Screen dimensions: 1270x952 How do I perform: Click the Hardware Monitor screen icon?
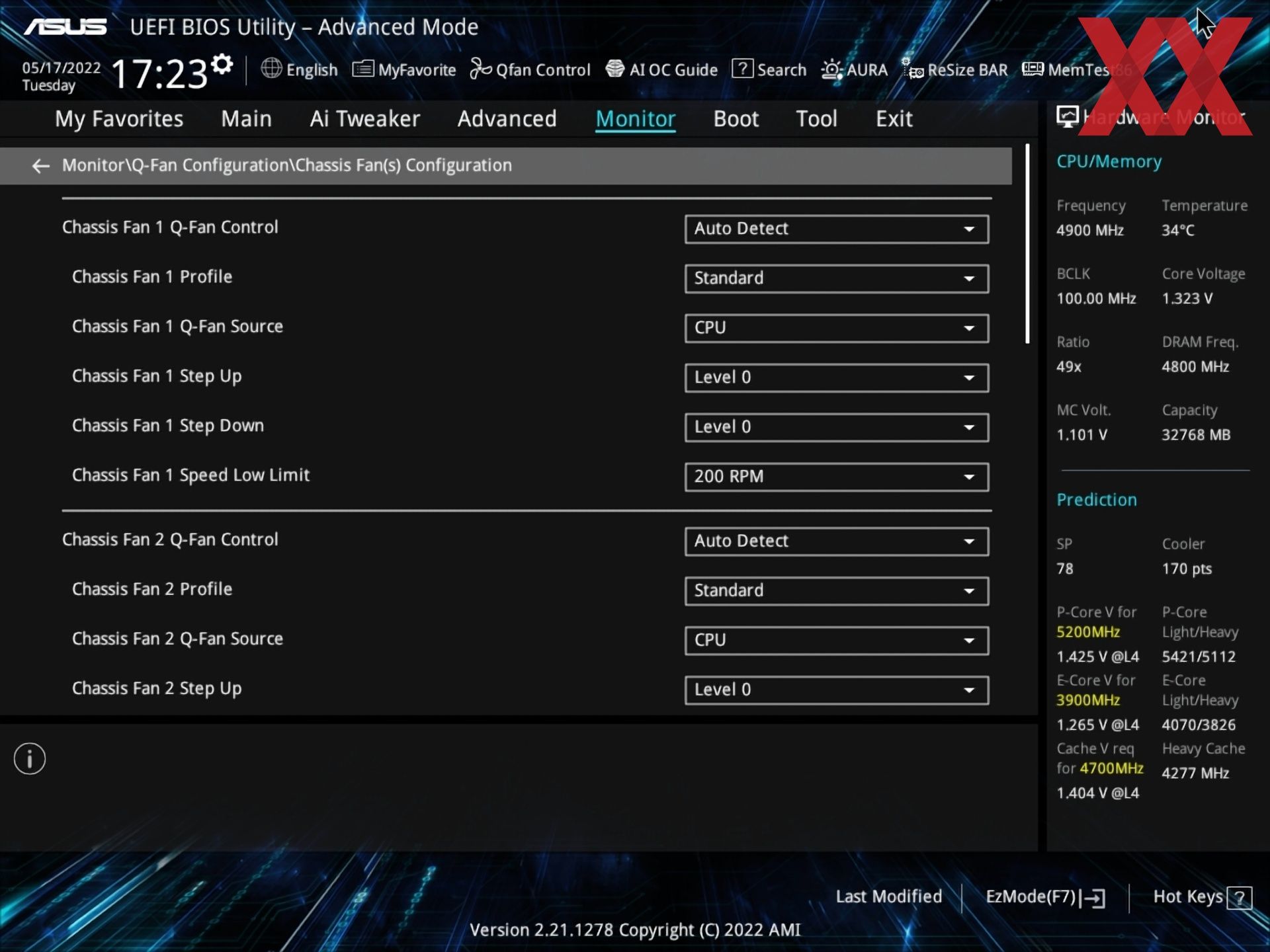click(x=1067, y=117)
